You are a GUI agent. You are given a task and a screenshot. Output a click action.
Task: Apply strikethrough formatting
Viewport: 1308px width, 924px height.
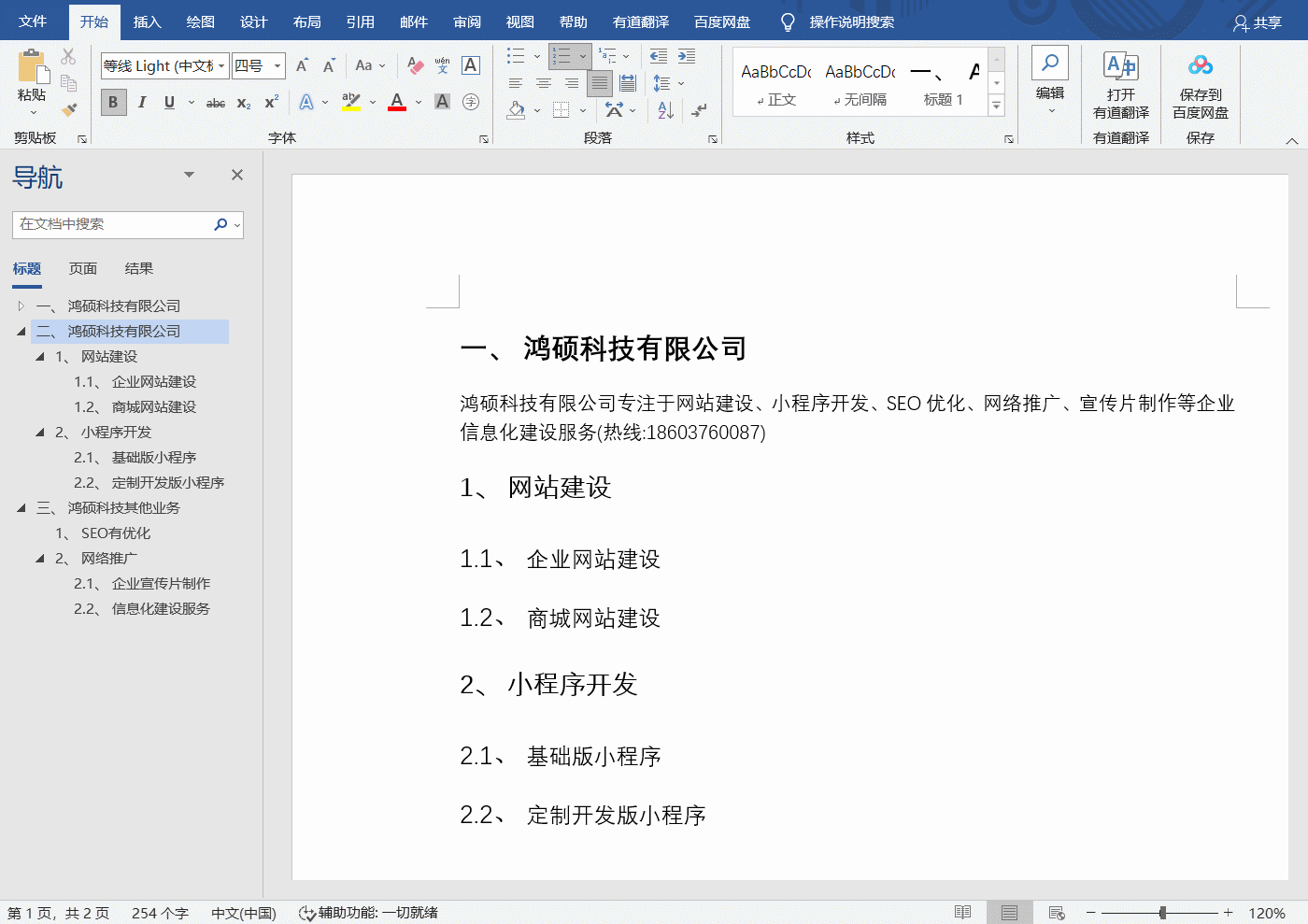coord(216,103)
